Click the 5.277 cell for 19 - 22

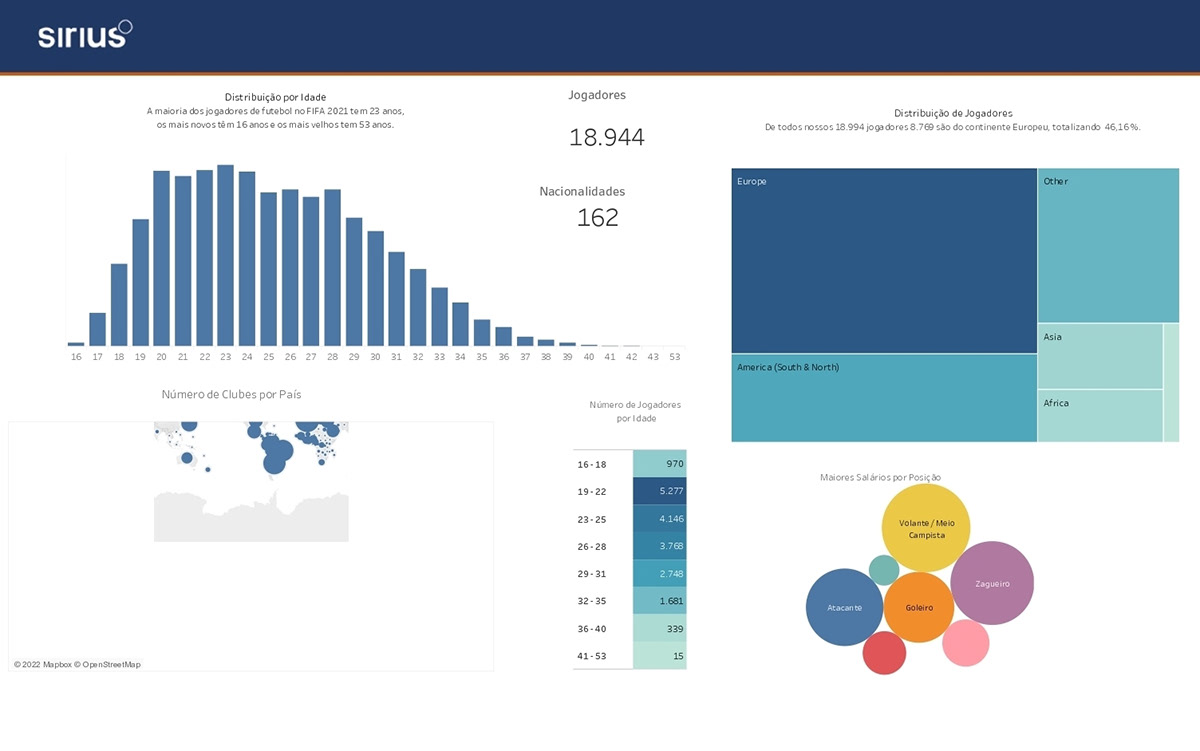coord(660,491)
